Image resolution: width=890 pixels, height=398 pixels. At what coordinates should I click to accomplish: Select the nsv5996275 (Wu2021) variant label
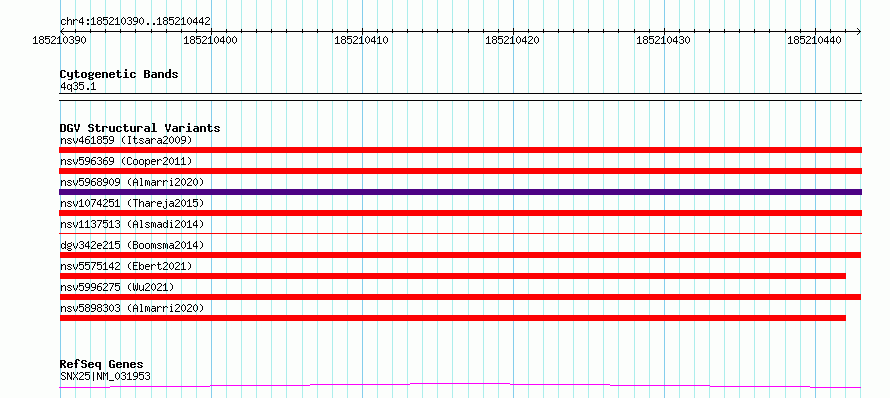point(117,287)
